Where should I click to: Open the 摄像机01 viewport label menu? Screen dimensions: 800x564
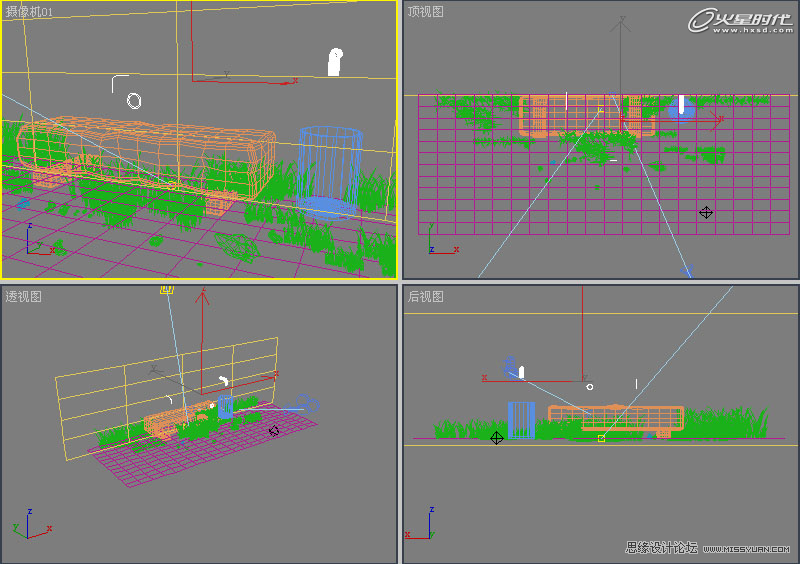point(29,12)
